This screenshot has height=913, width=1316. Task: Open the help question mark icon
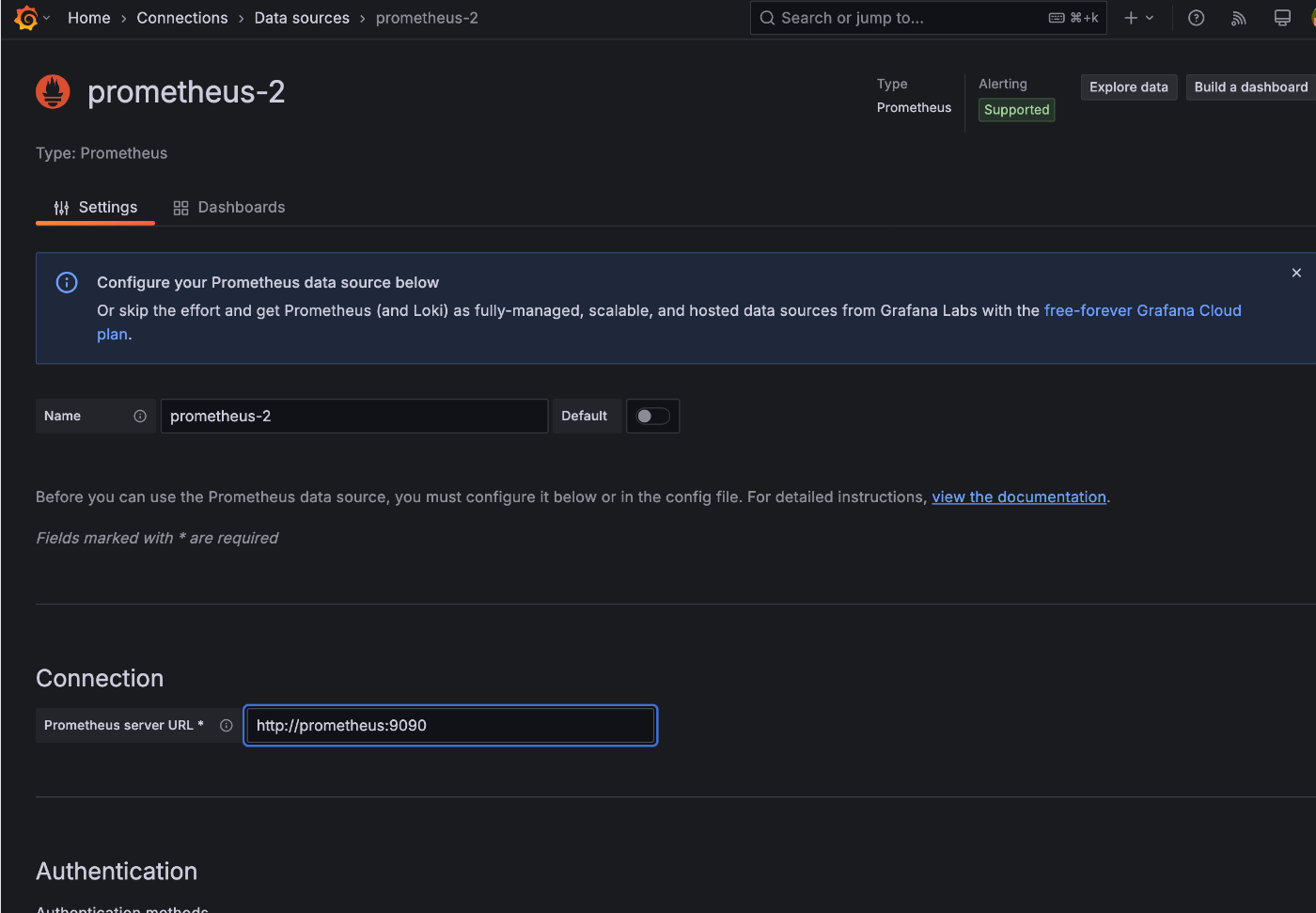(x=1196, y=18)
